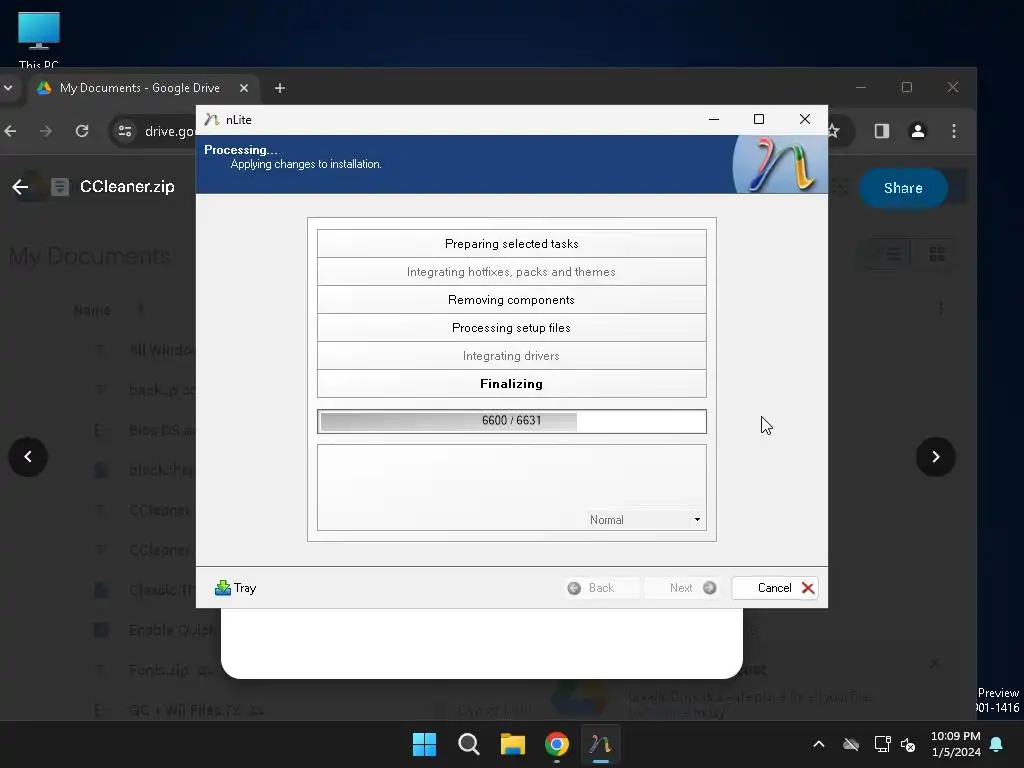This screenshot has width=1024, height=768.
Task: Switch to My Documents - Google Drive tab
Action: click(139, 88)
